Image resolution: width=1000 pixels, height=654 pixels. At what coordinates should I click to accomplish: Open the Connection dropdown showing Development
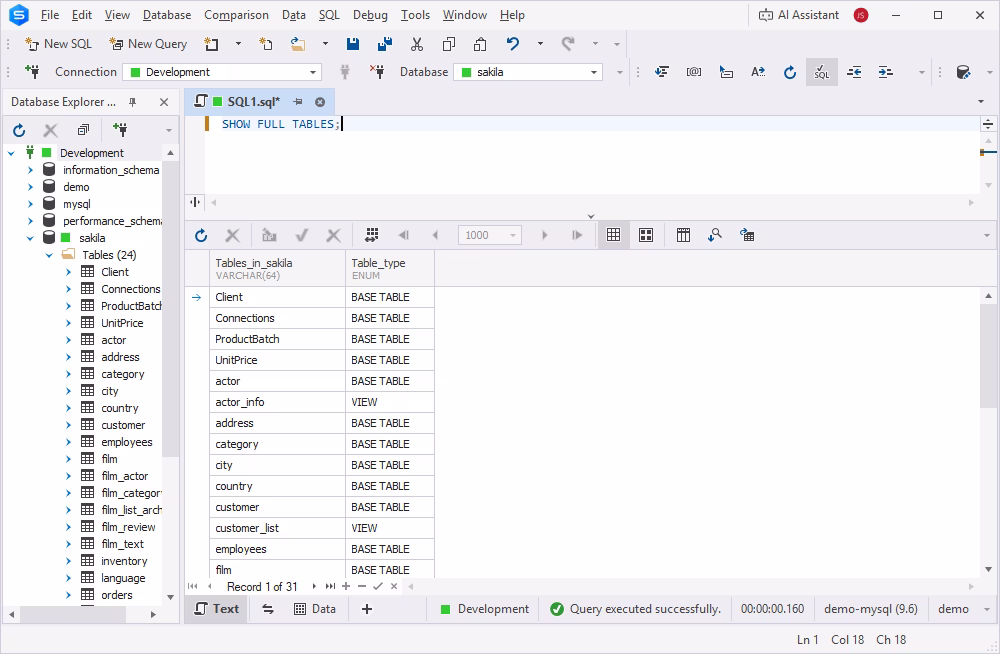pyautogui.click(x=222, y=72)
